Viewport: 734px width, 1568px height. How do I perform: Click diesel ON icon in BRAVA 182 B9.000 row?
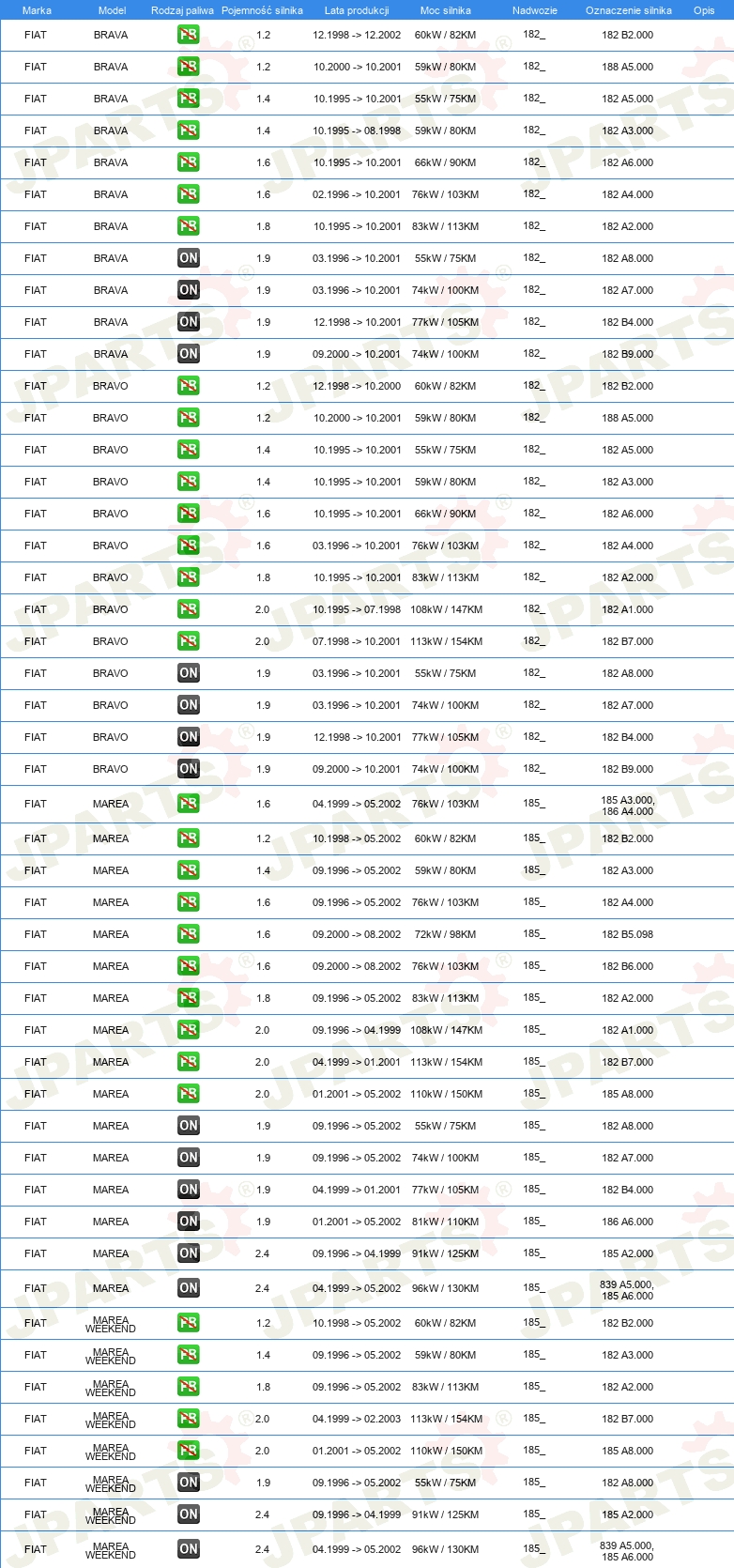tap(189, 354)
